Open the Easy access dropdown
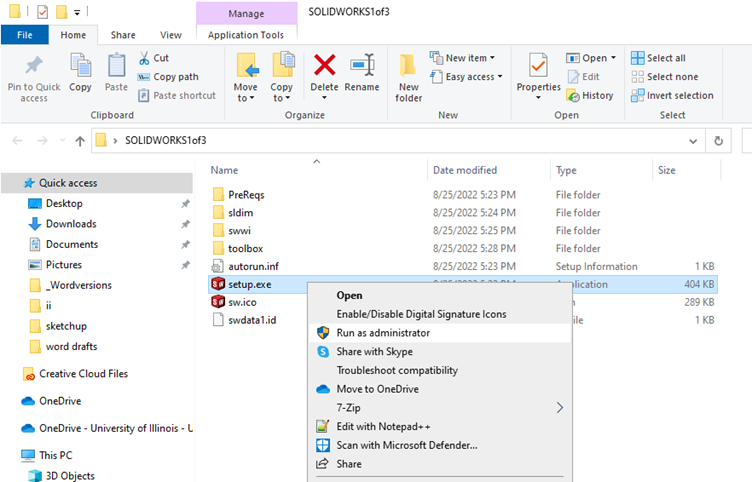The height and width of the screenshot is (482, 752). pos(466,77)
